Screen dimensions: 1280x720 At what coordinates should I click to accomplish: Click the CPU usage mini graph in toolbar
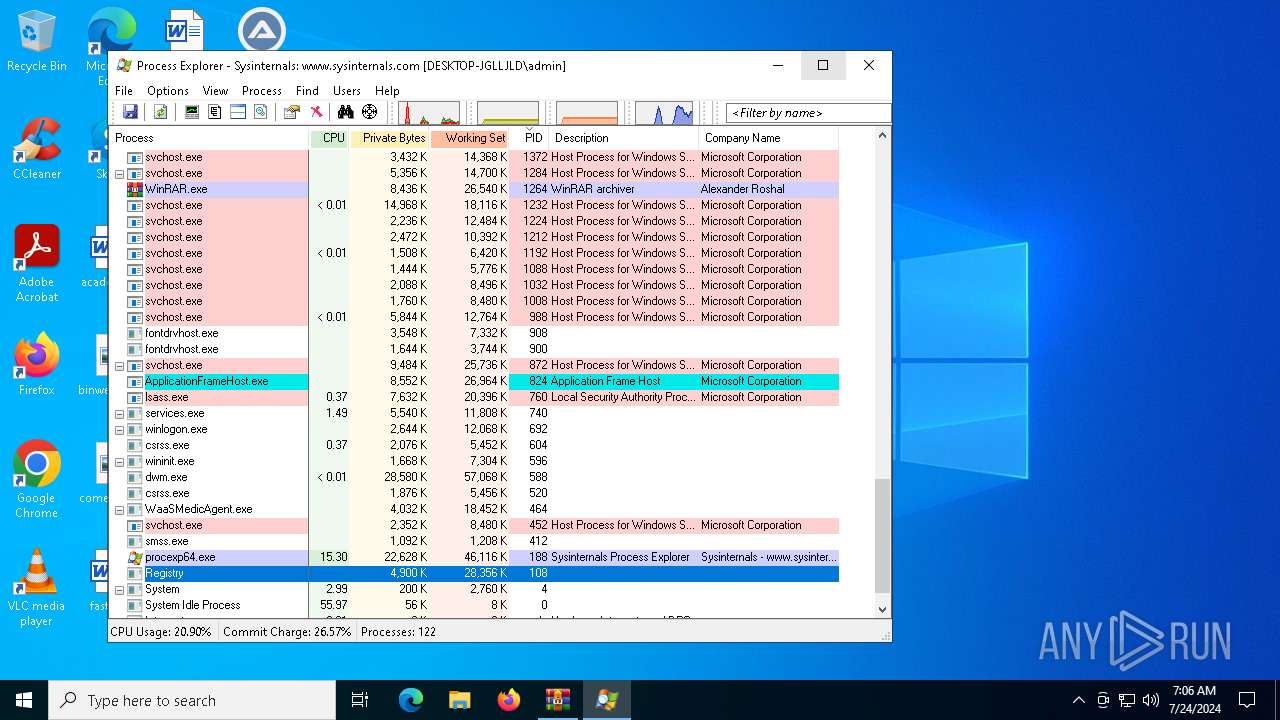click(x=429, y=113)
